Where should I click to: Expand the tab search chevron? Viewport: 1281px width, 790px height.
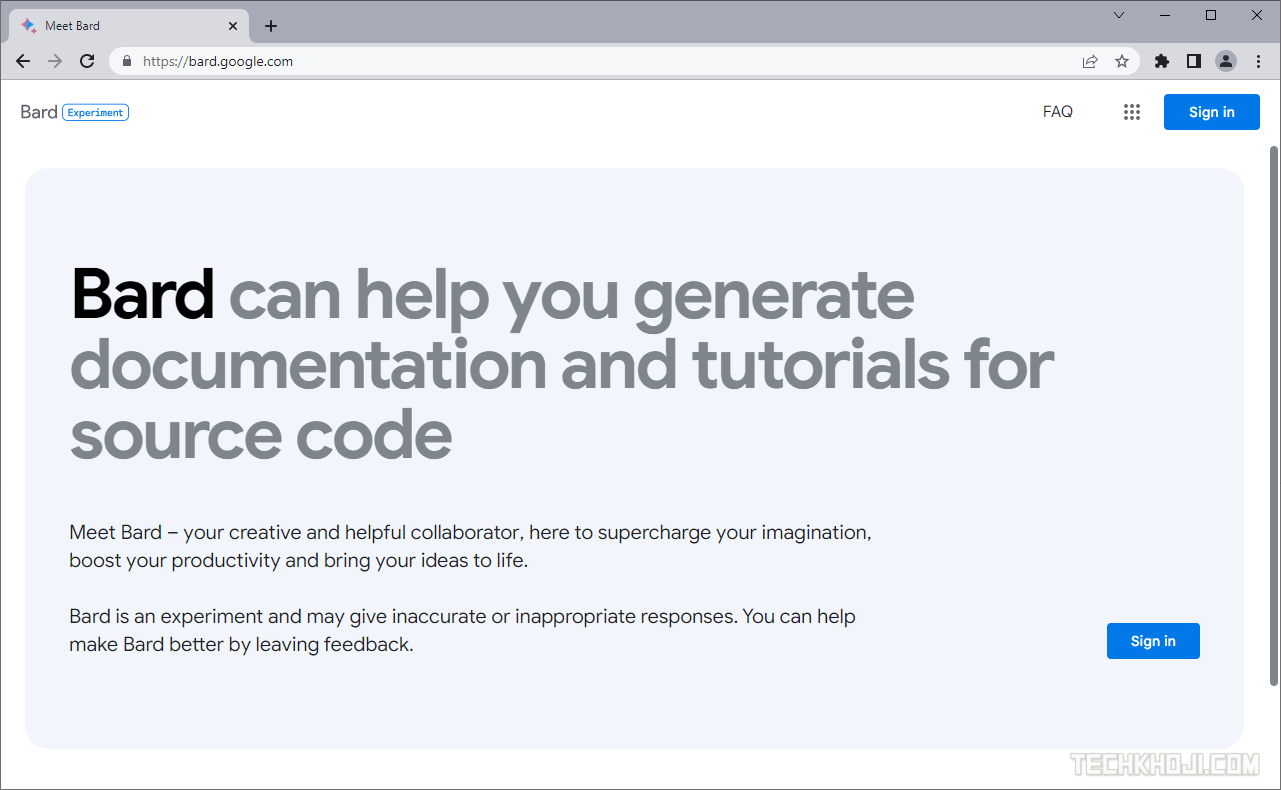click(1119, 15)
